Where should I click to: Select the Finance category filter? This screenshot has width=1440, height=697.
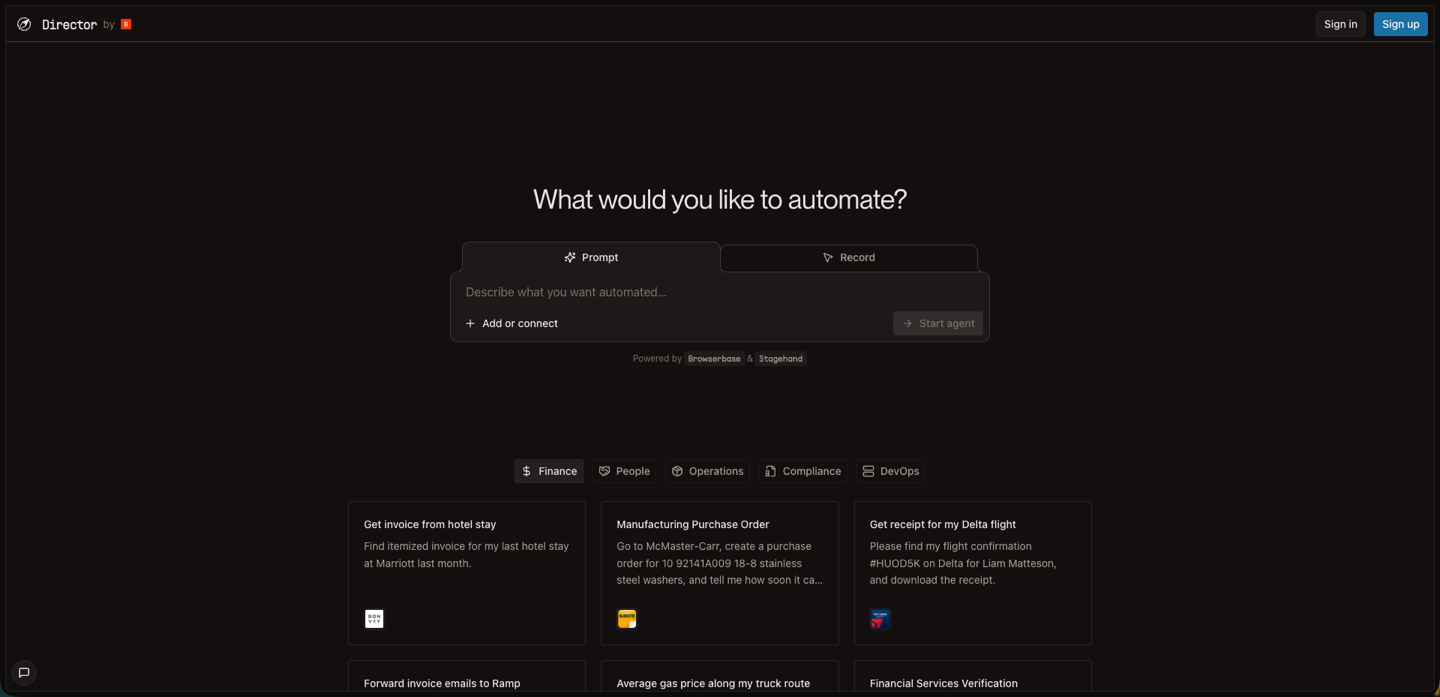549,471
